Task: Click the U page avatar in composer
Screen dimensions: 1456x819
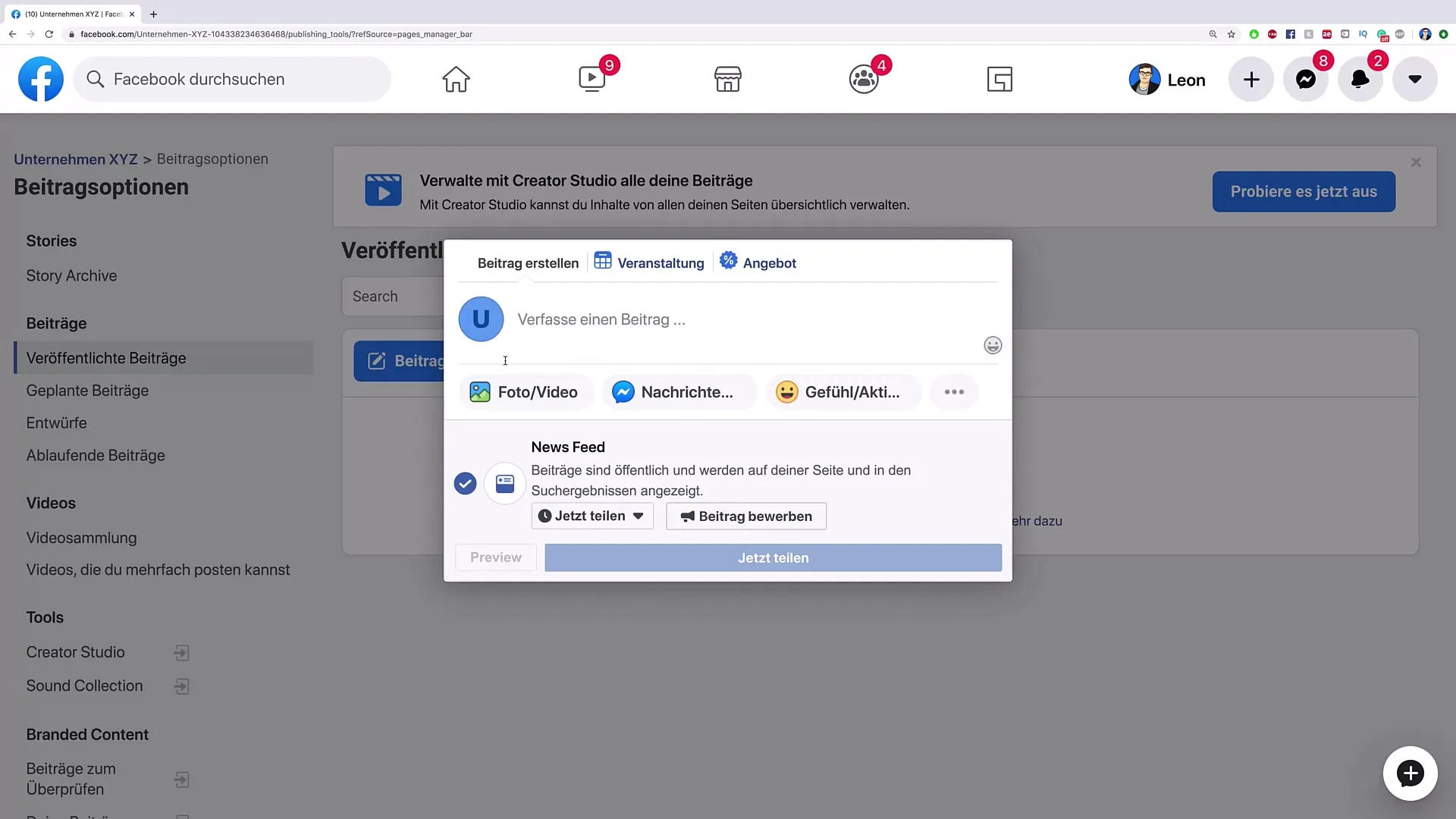Action: (481, 319)
